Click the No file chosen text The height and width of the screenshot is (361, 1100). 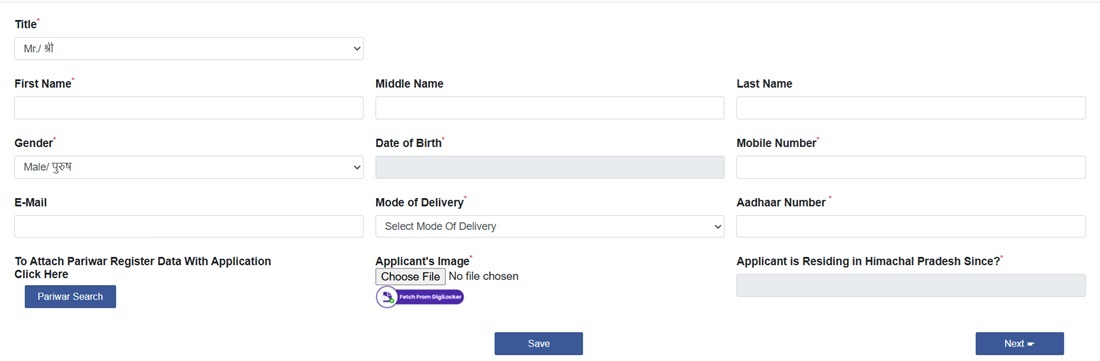pos(483,276)
